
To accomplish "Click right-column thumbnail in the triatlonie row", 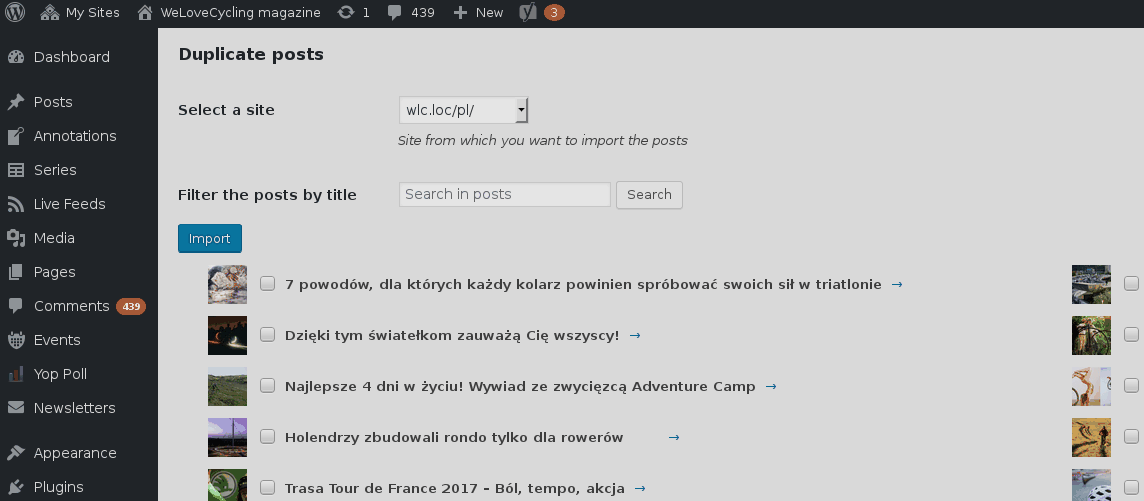I will pos(1091,284).
